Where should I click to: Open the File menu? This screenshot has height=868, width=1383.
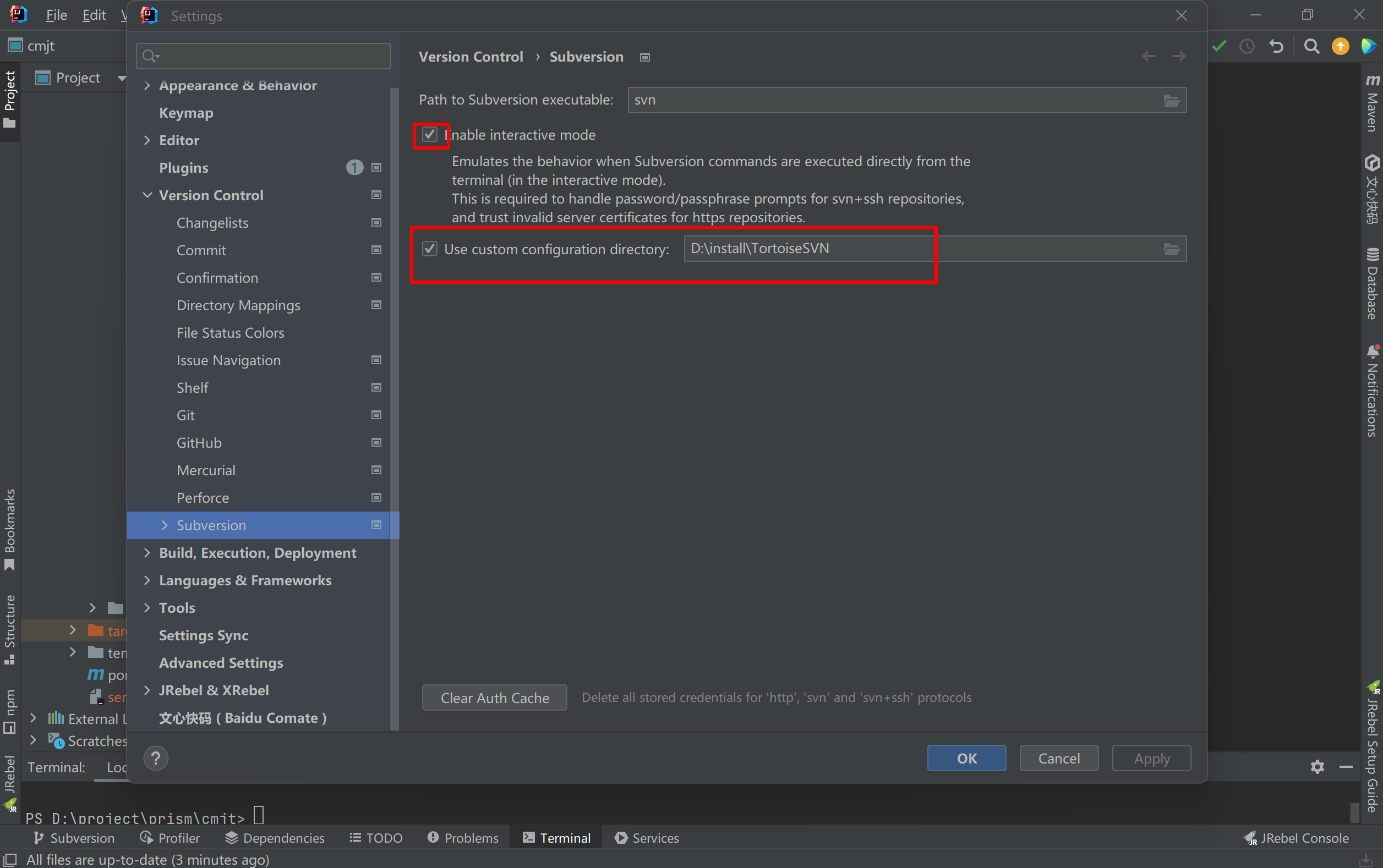point(56,15)
